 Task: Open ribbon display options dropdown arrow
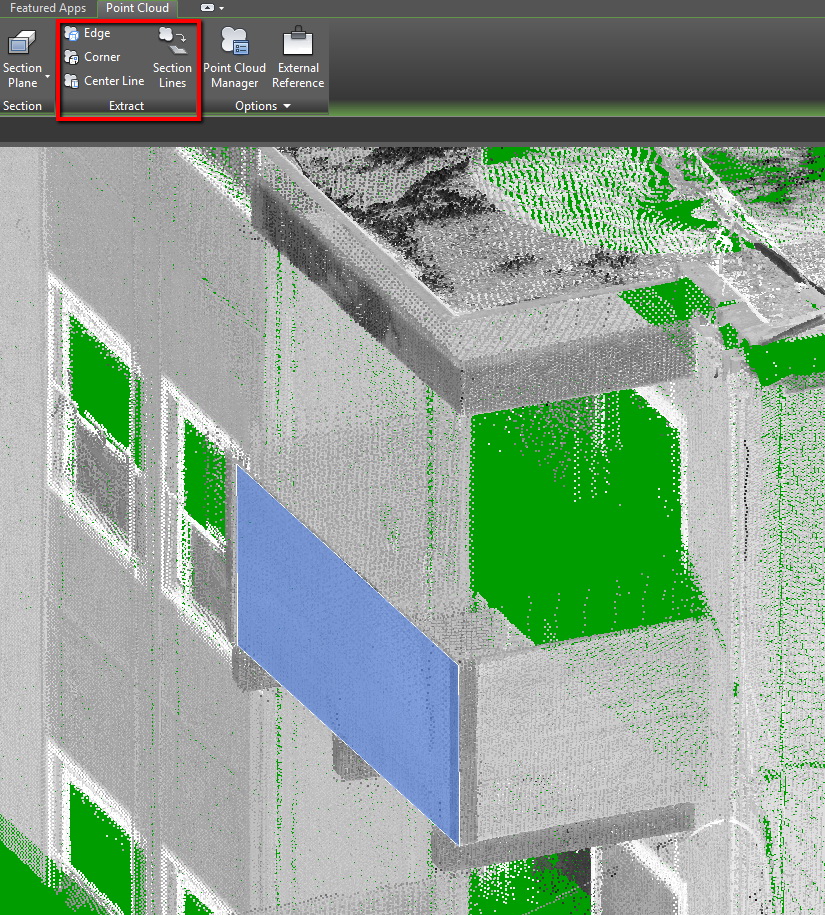tap(222, 9)
